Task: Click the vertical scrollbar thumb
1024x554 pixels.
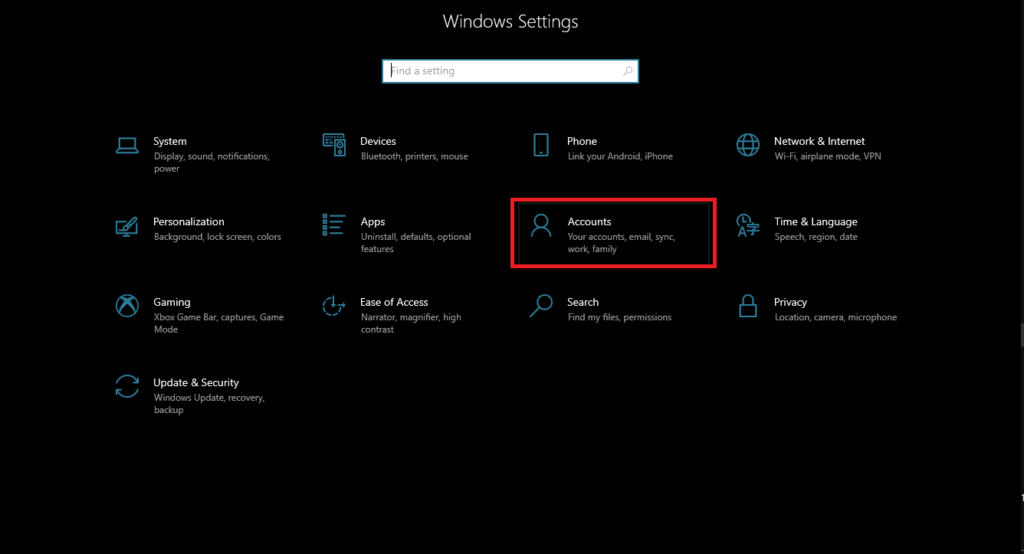Action: click(x=1022, y=334)
